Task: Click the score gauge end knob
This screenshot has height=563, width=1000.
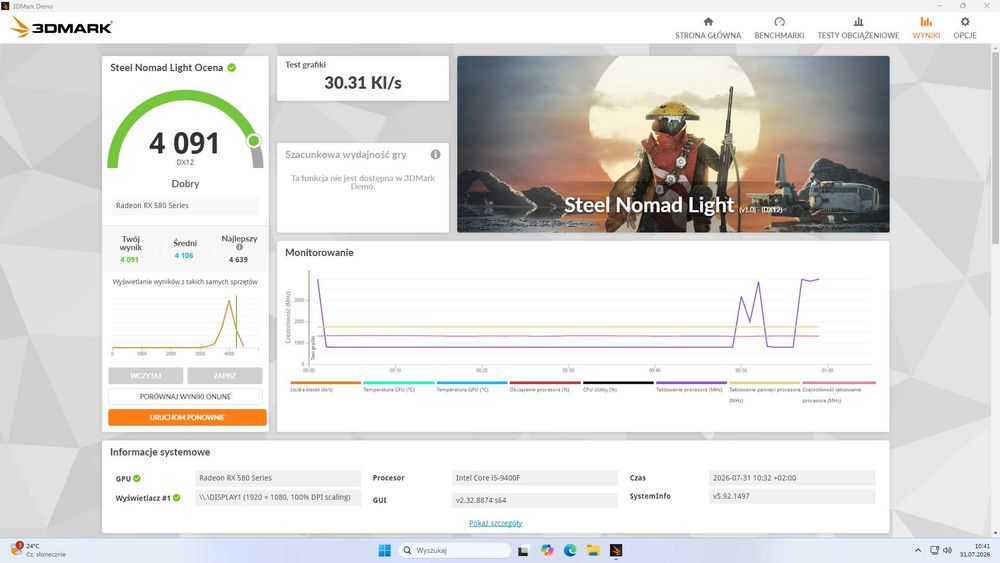Action: pos(254,141)
